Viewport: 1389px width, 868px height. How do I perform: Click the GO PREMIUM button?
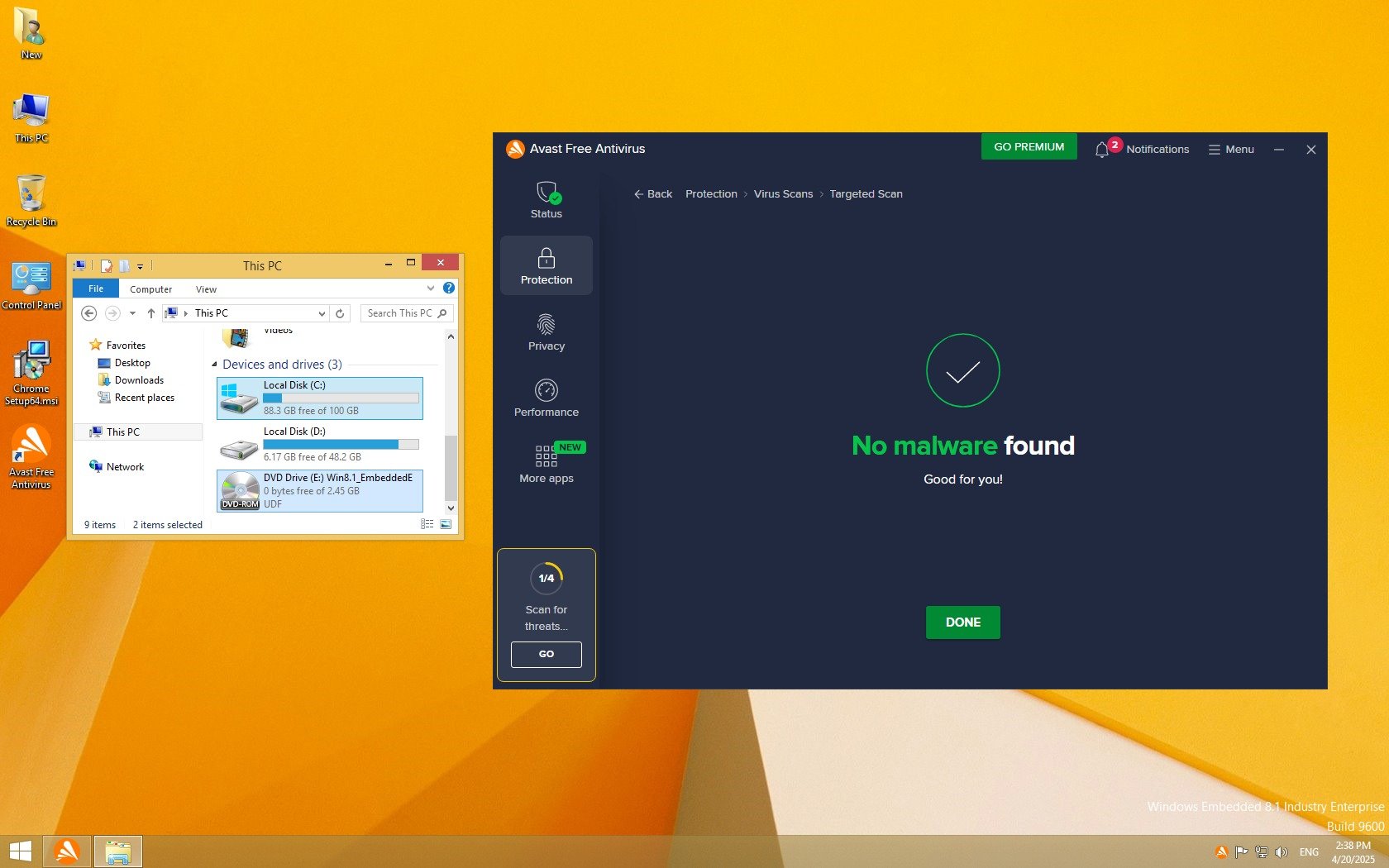click(1029, 146)
